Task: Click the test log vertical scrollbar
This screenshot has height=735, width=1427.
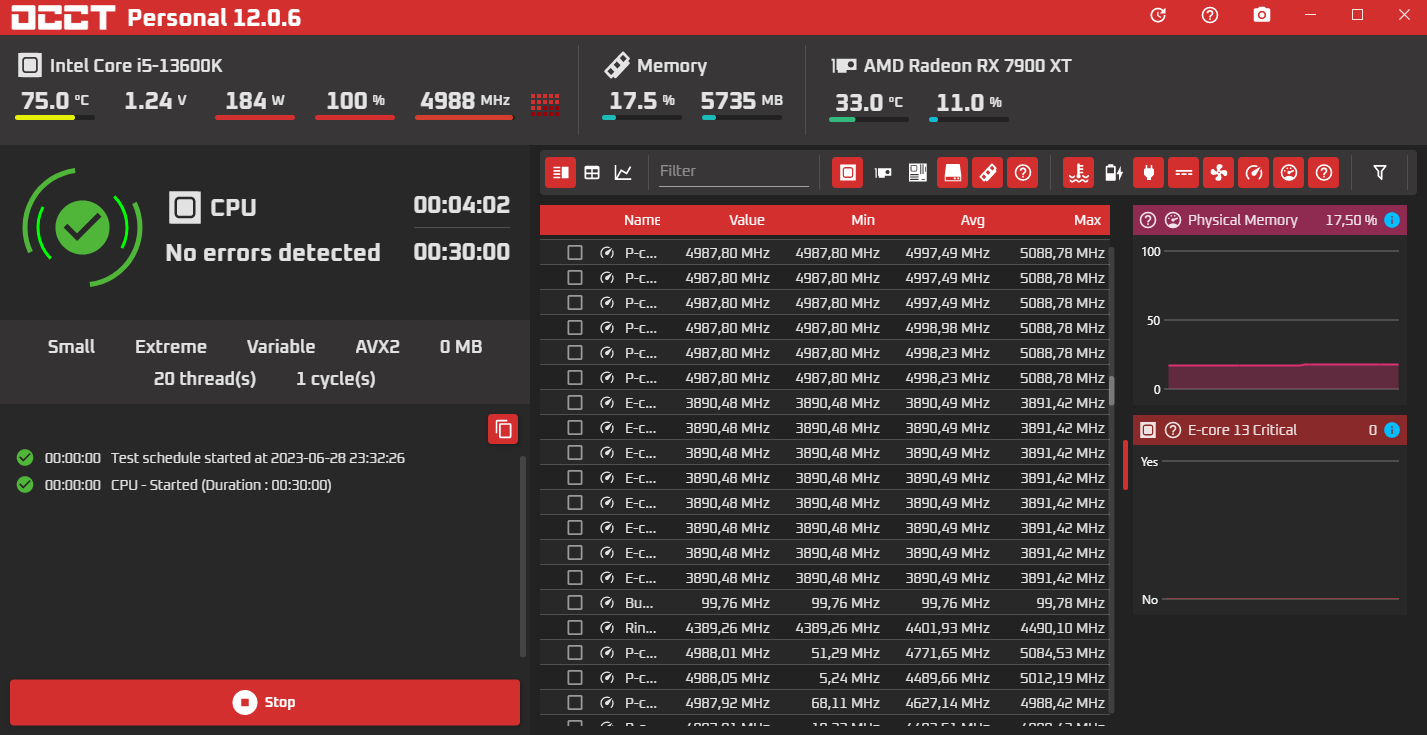Action: 523,556
